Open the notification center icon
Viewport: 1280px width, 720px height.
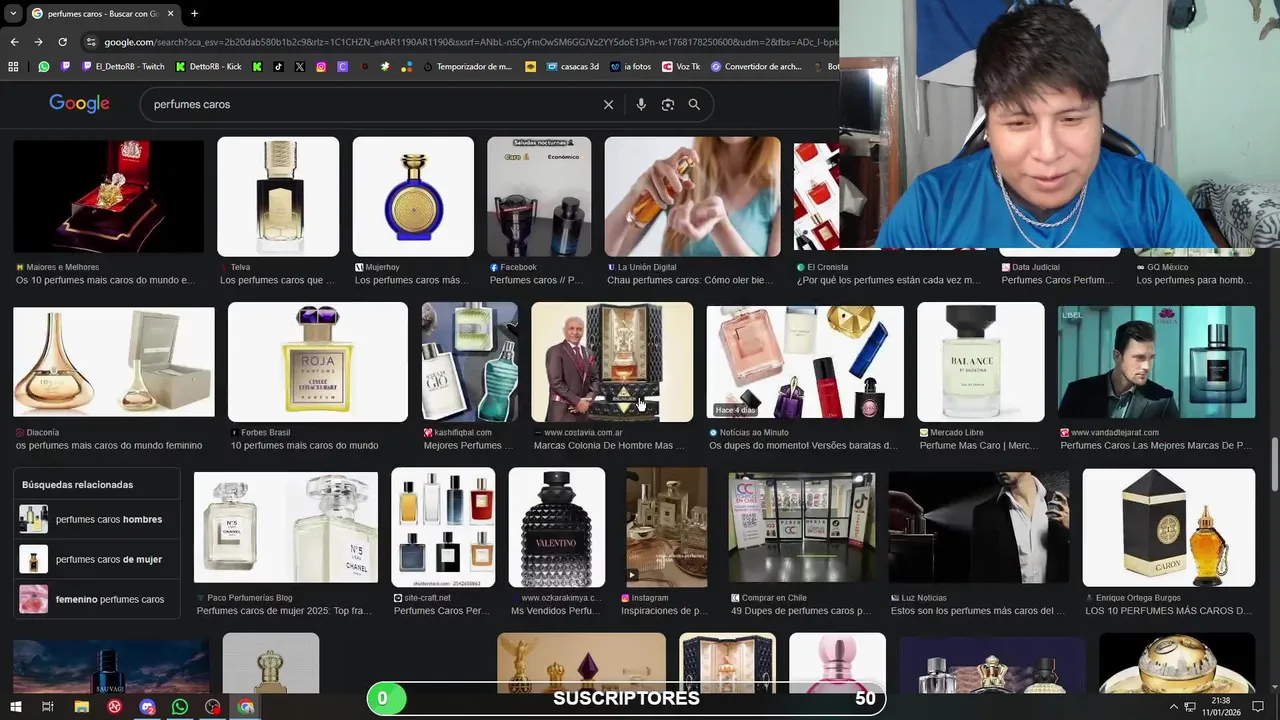coord(1259,707)
